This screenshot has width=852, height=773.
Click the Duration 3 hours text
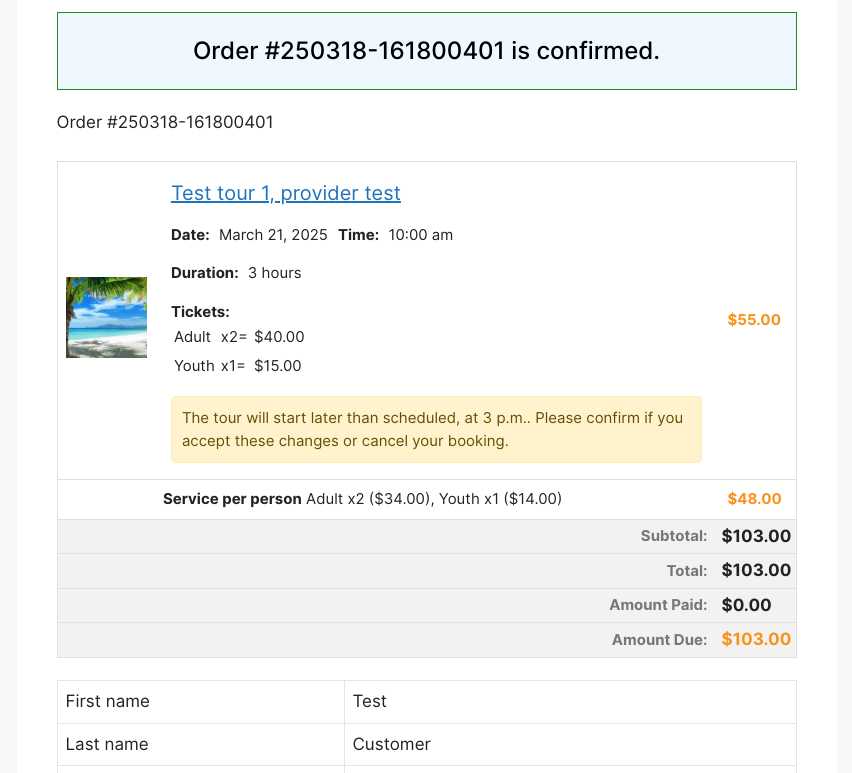coord(236,273)
